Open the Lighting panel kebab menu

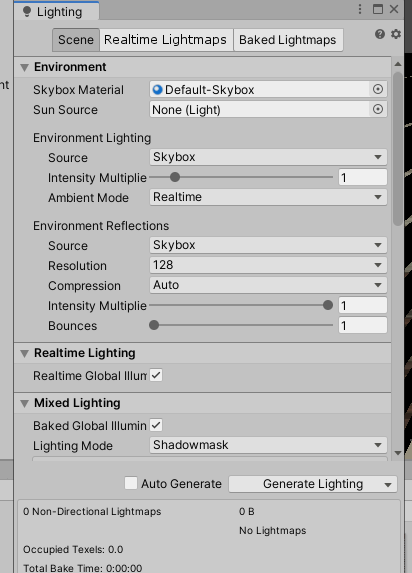point(360,10)
